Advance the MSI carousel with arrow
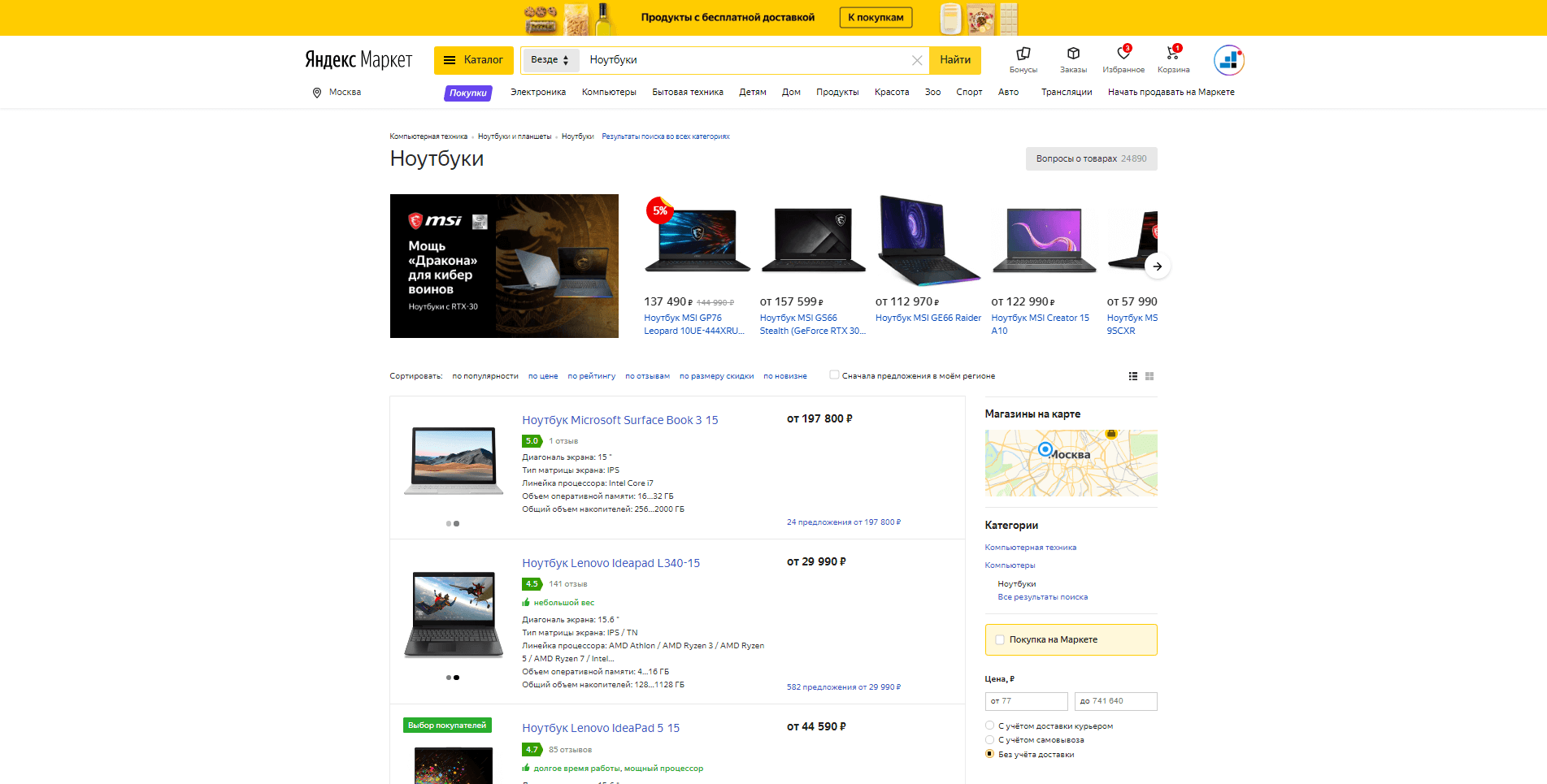1547x784 pixels. [1157, 266]
